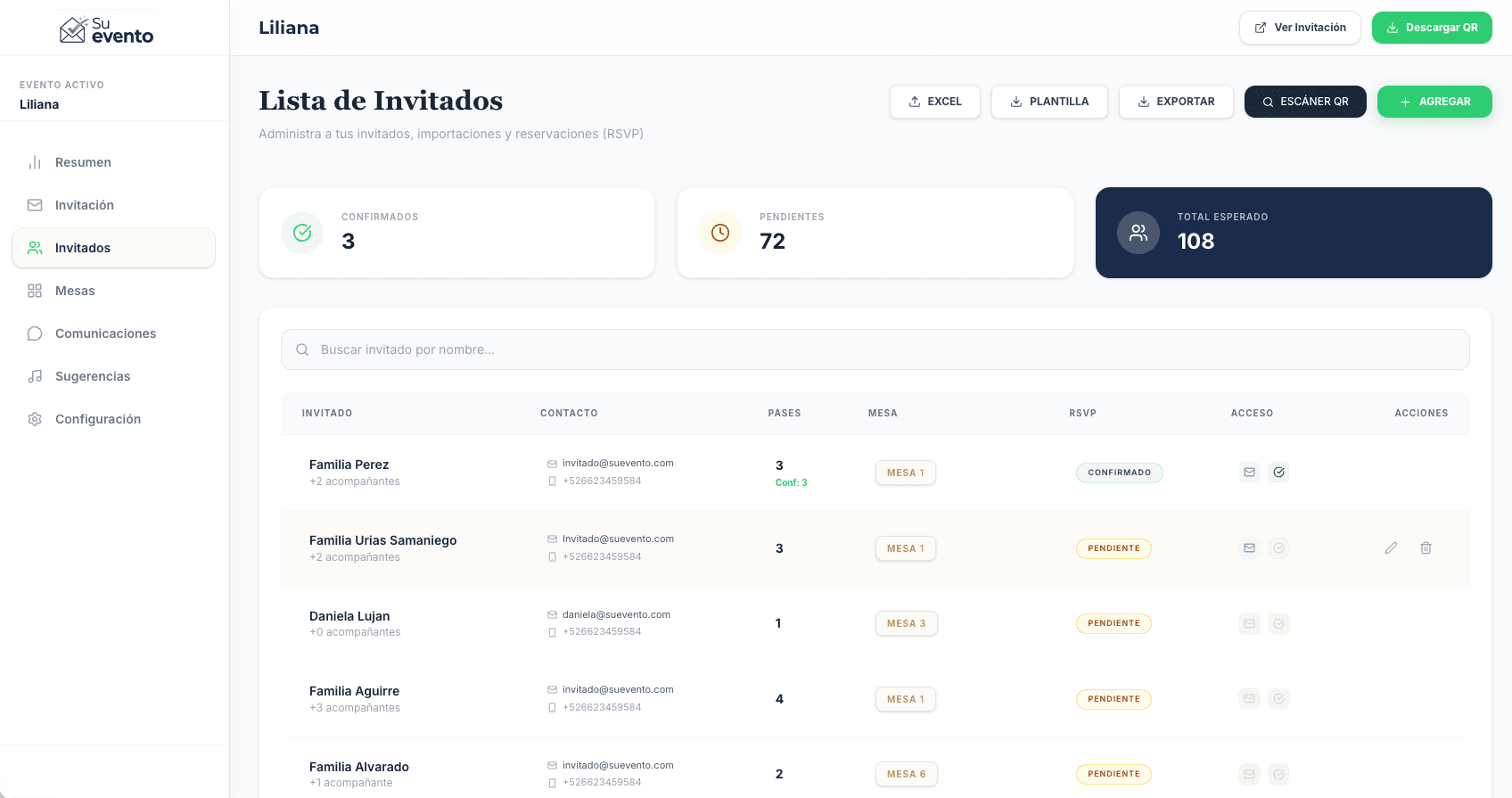Click the PENDIENTE status of Familia Aguirre
Screen dimensions: 1512x798
point(1113,699)
